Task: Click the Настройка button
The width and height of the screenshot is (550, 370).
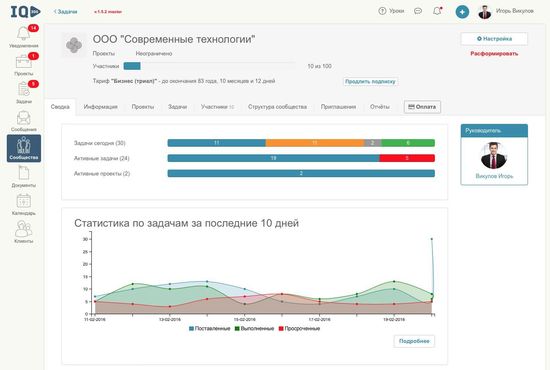Action: coord(494,39)
